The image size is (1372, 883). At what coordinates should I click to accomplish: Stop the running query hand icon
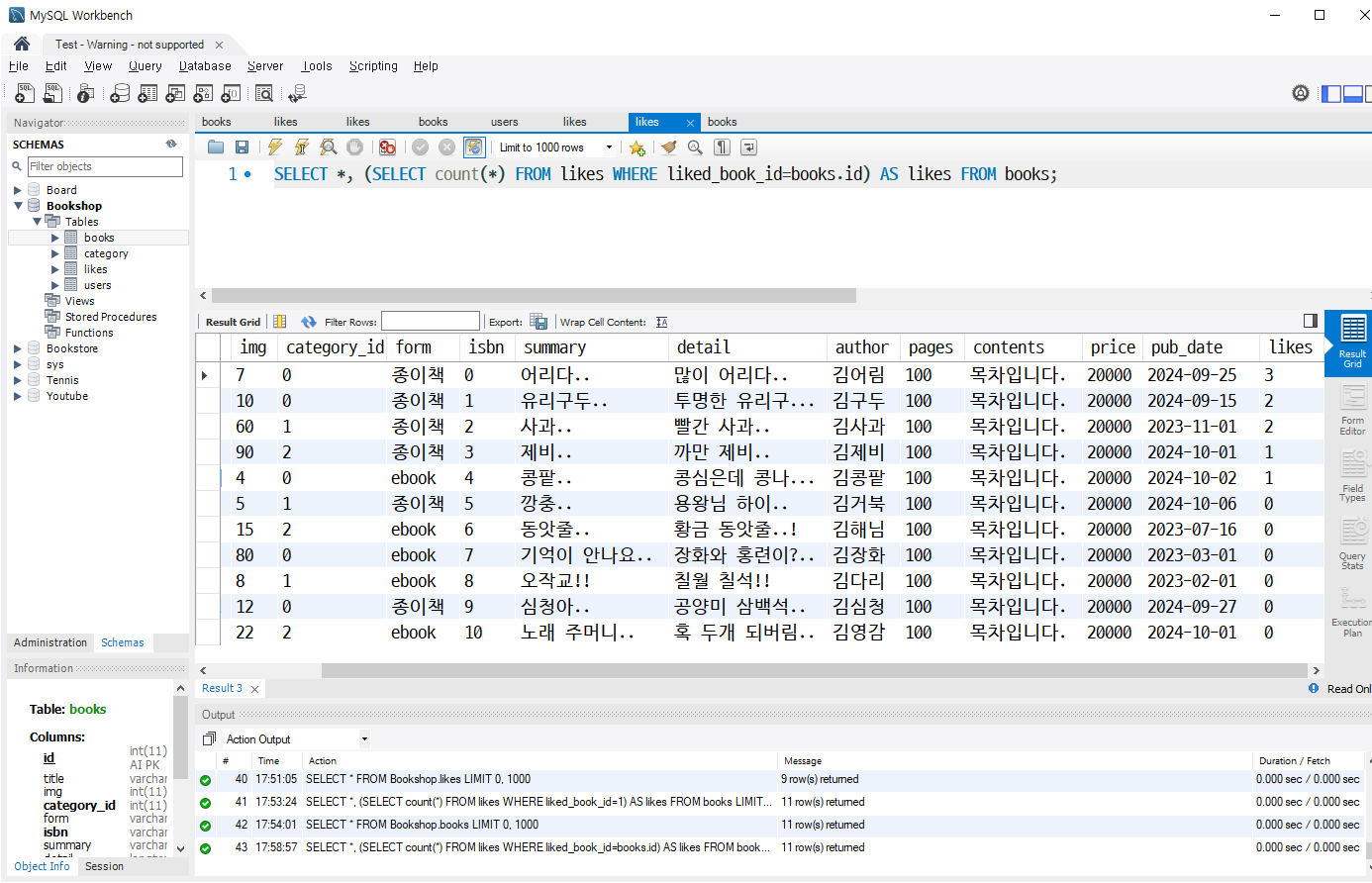354,147
